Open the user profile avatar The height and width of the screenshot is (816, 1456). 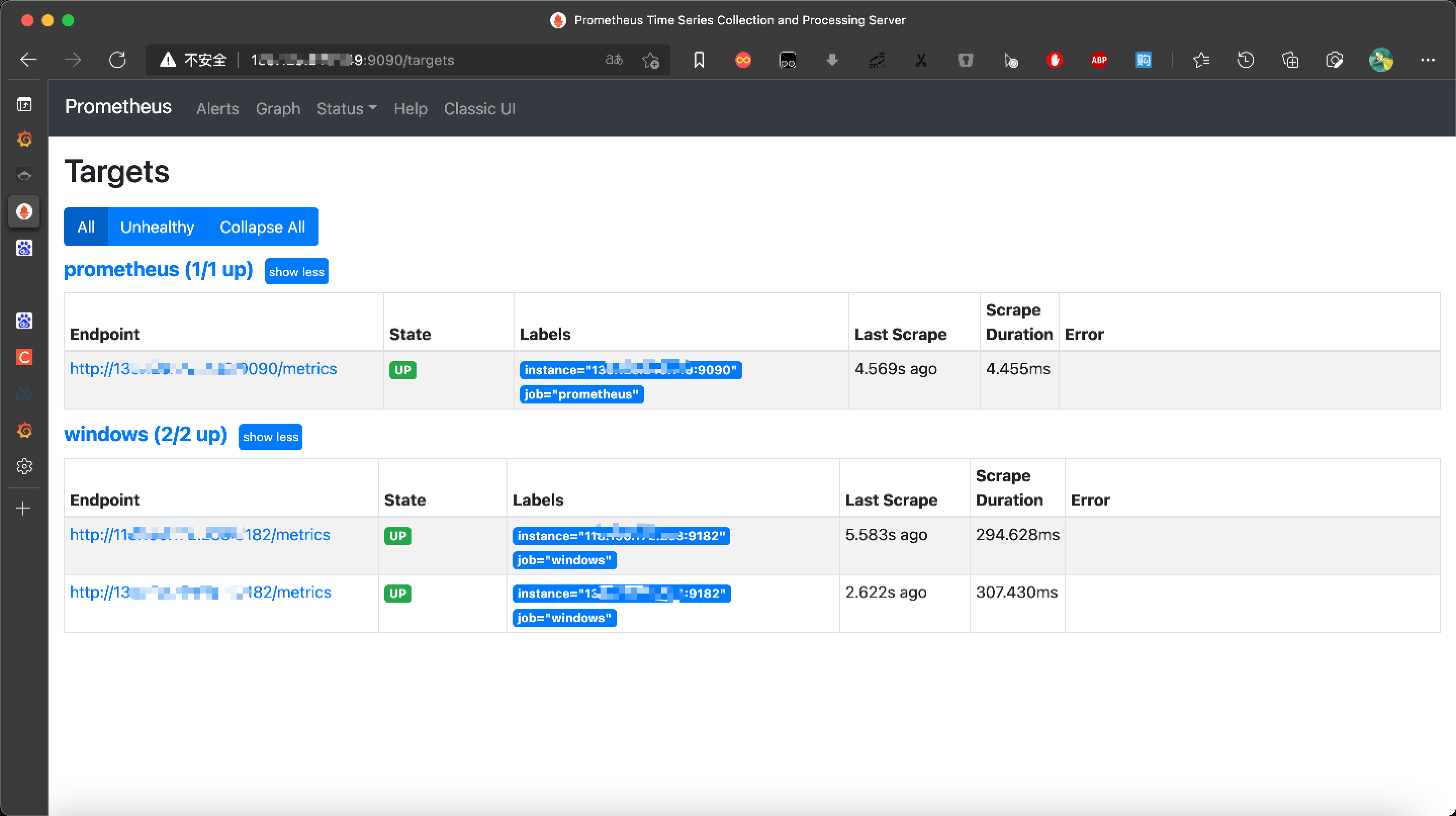[x=1381, y=60]
